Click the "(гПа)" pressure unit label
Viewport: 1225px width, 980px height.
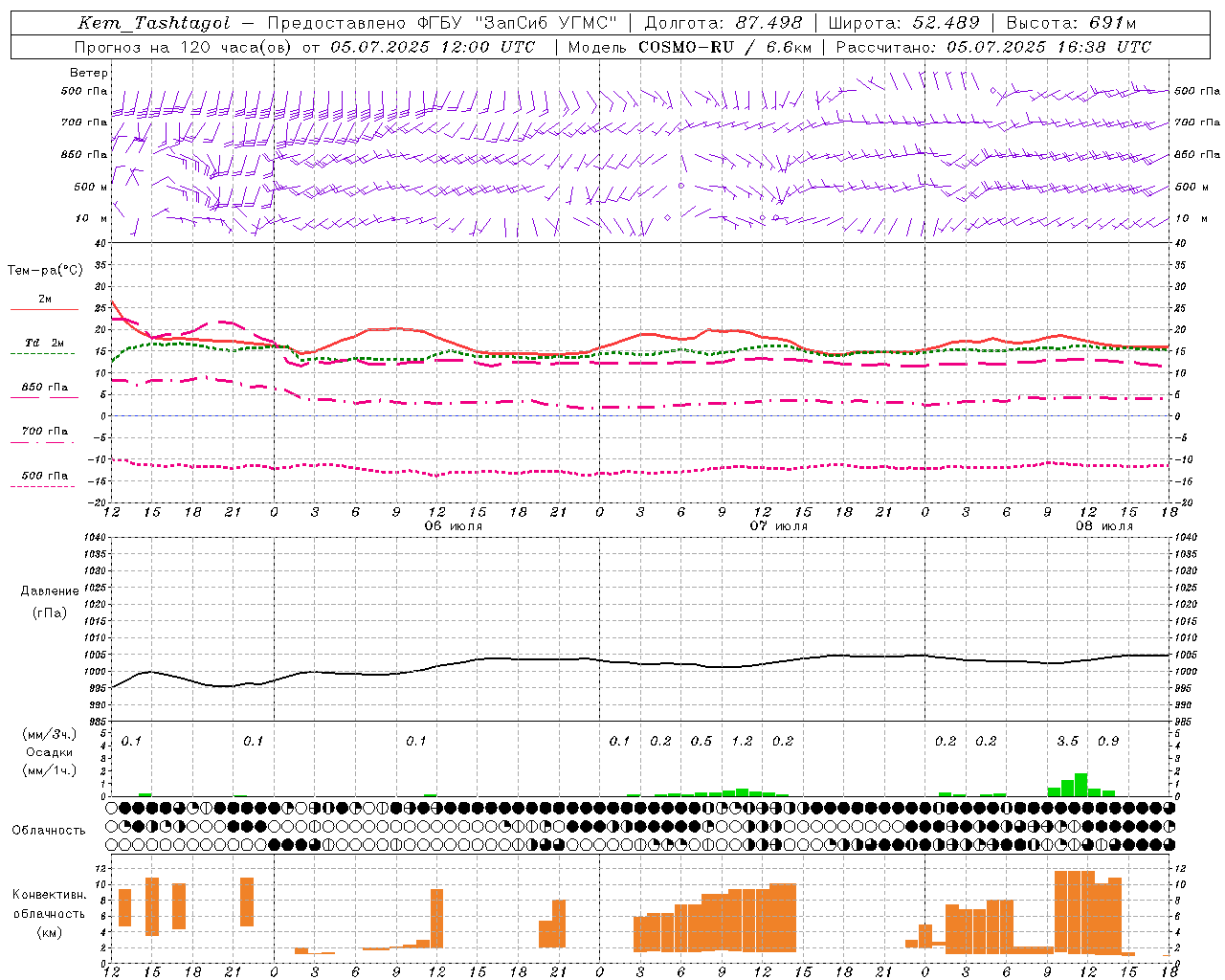(49, 613)
